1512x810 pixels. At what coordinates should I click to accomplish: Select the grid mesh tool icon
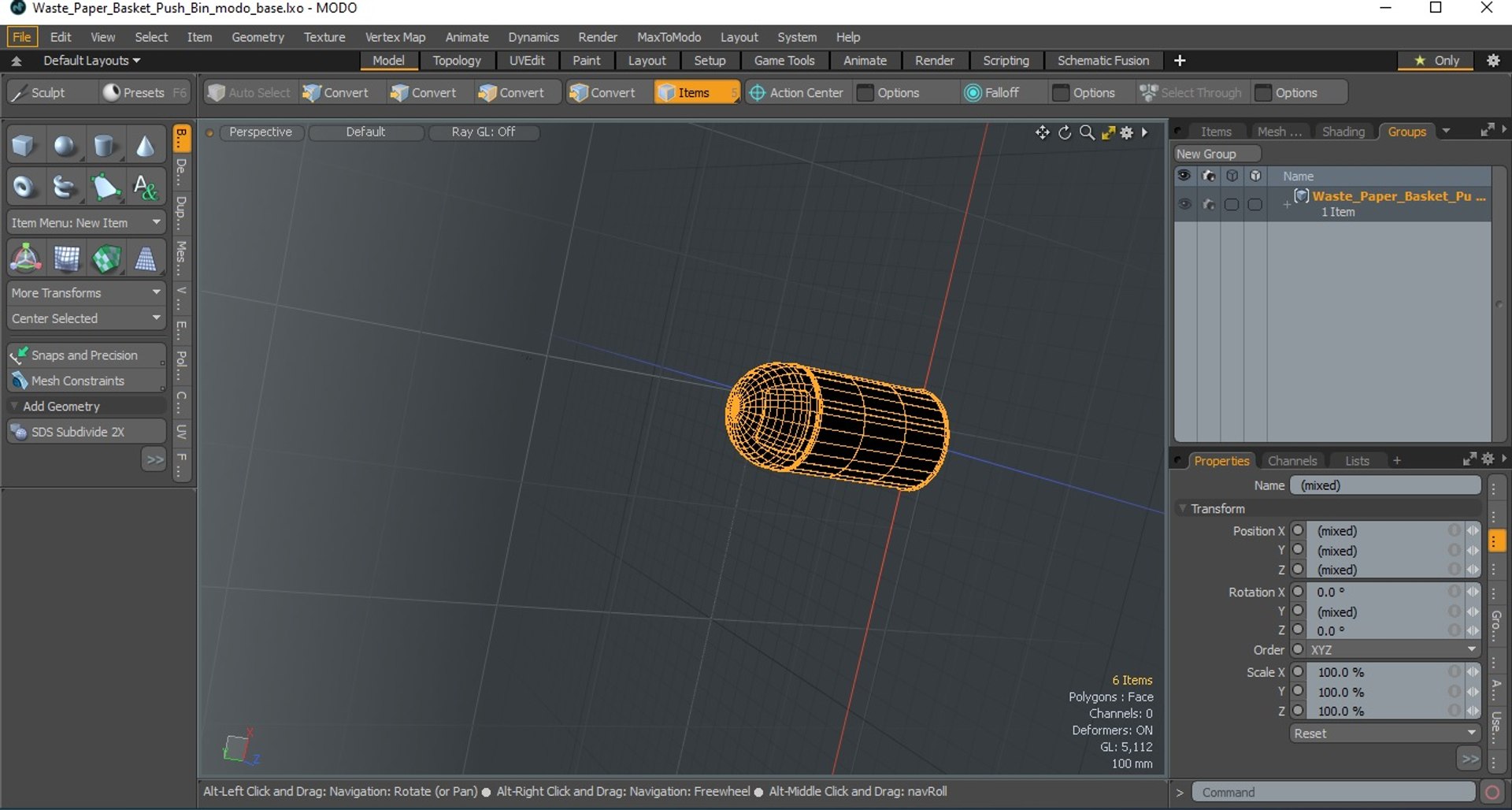(x=66, y=258)
